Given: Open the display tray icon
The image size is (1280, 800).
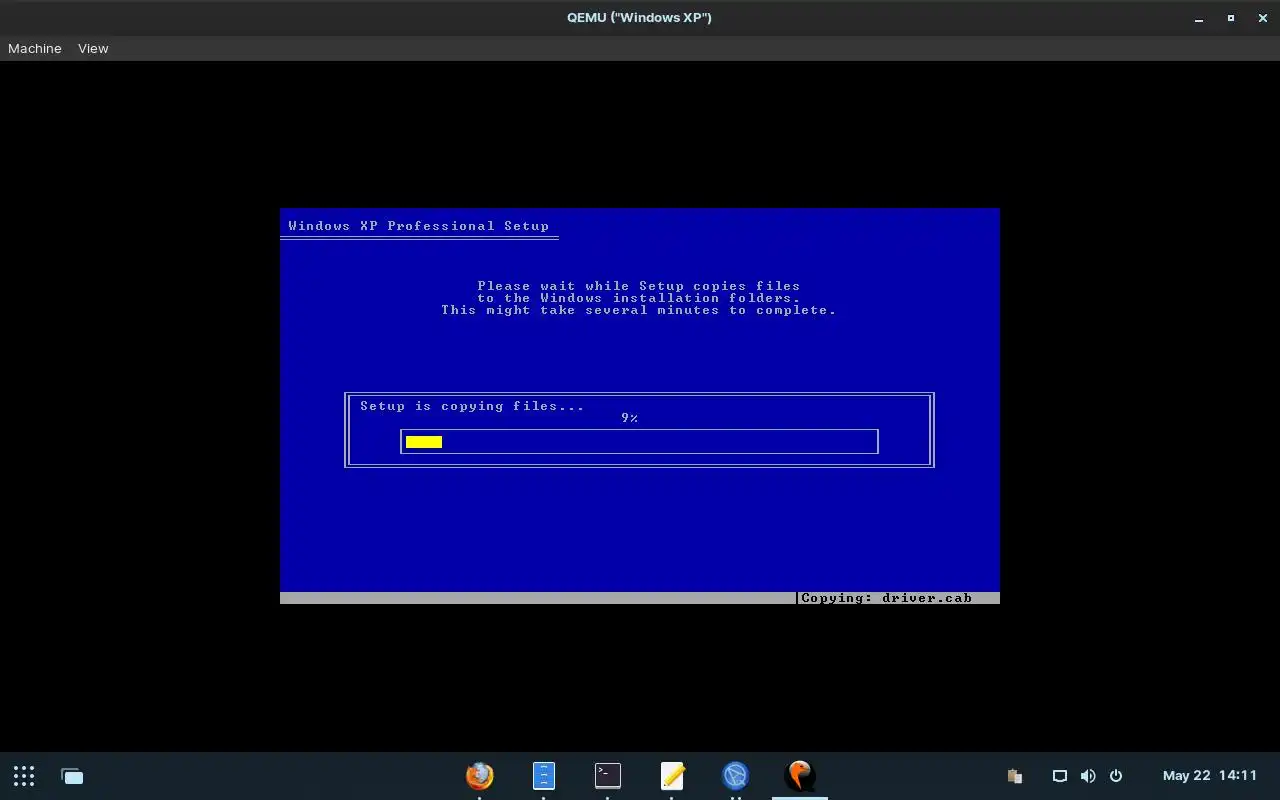Looking at the screenshot, I should (x=1060, y=776).
